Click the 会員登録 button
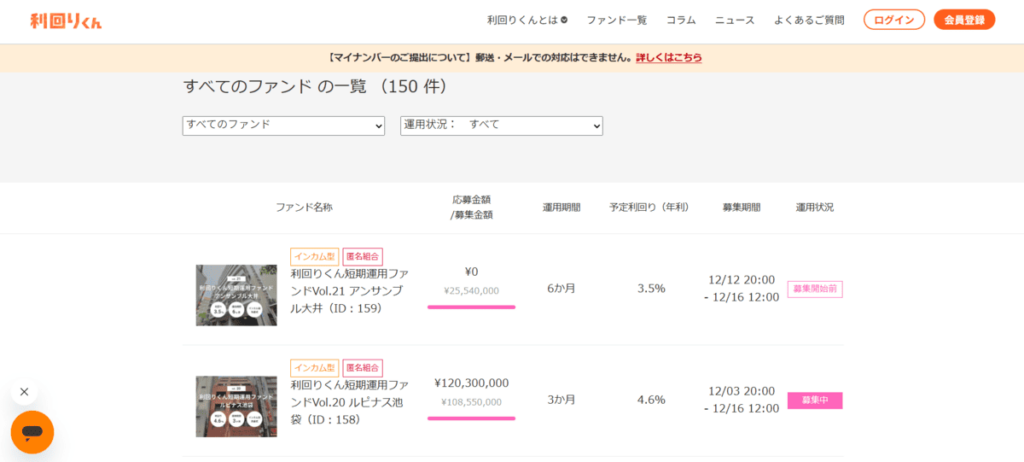Image resolution: width=1024 pixels, height=462 pixels. pyautogui.click(x=964, y=20)
